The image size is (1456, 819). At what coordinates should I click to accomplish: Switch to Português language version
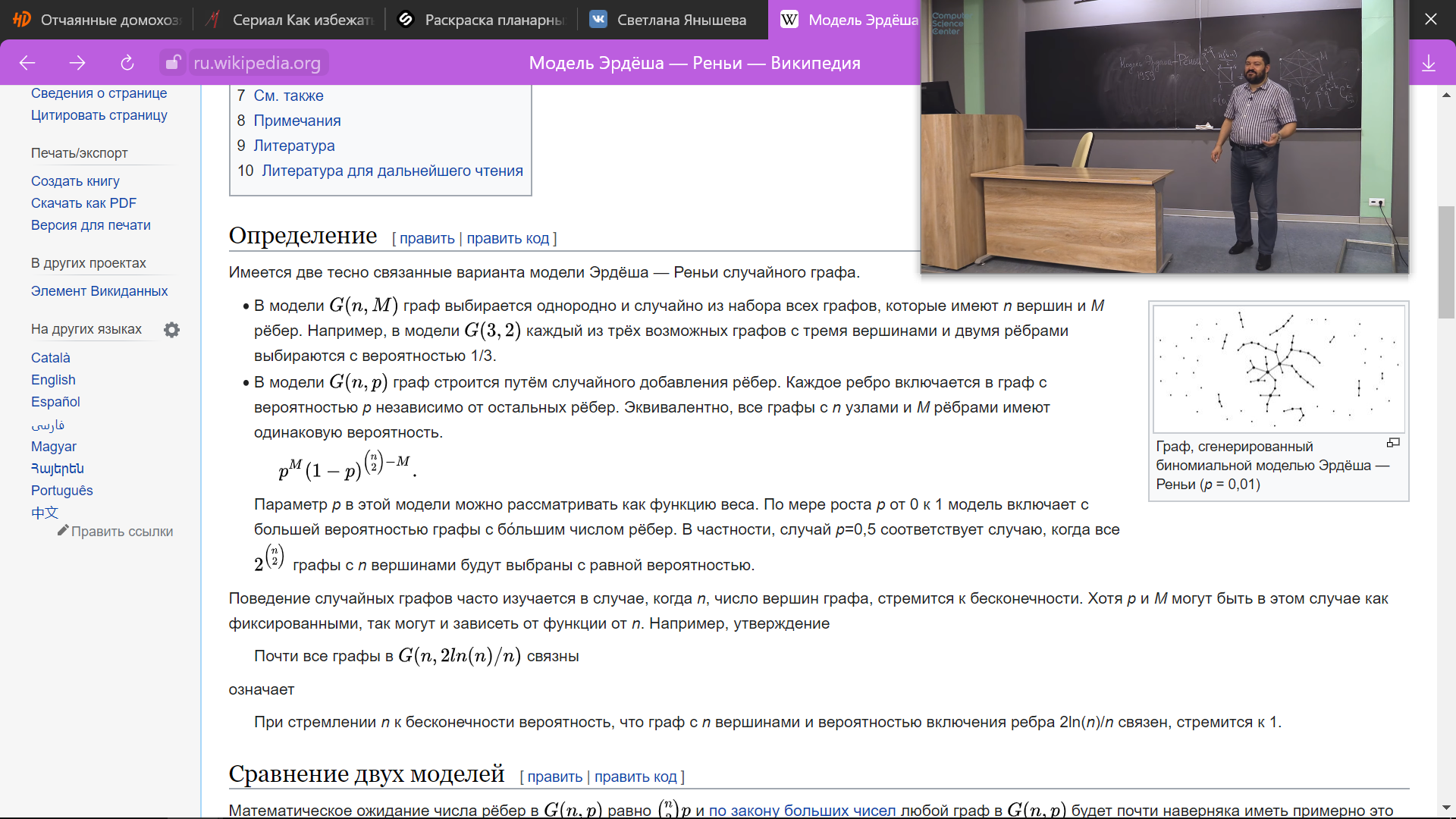(61, 491)
